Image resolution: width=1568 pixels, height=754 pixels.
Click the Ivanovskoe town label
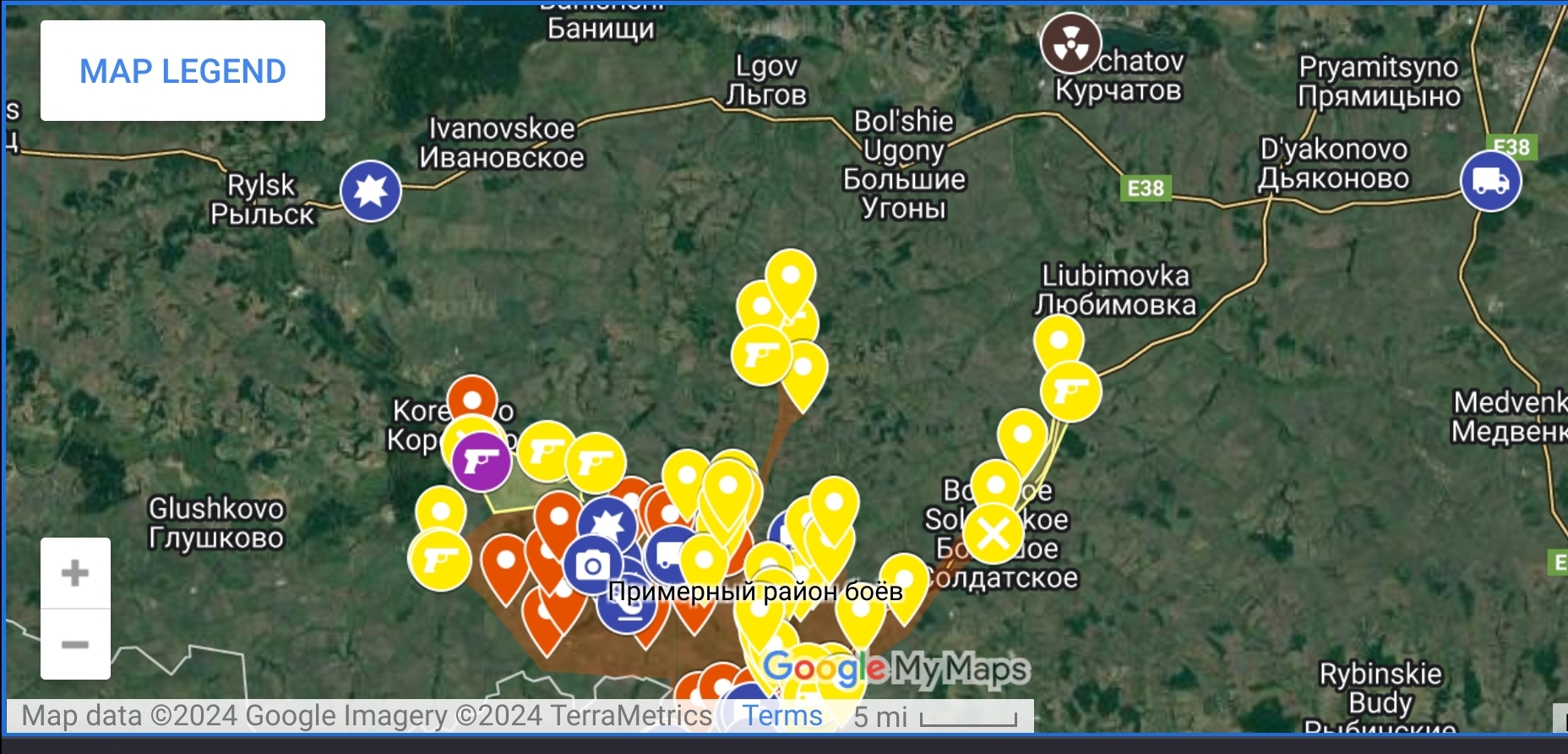[502, 143]
